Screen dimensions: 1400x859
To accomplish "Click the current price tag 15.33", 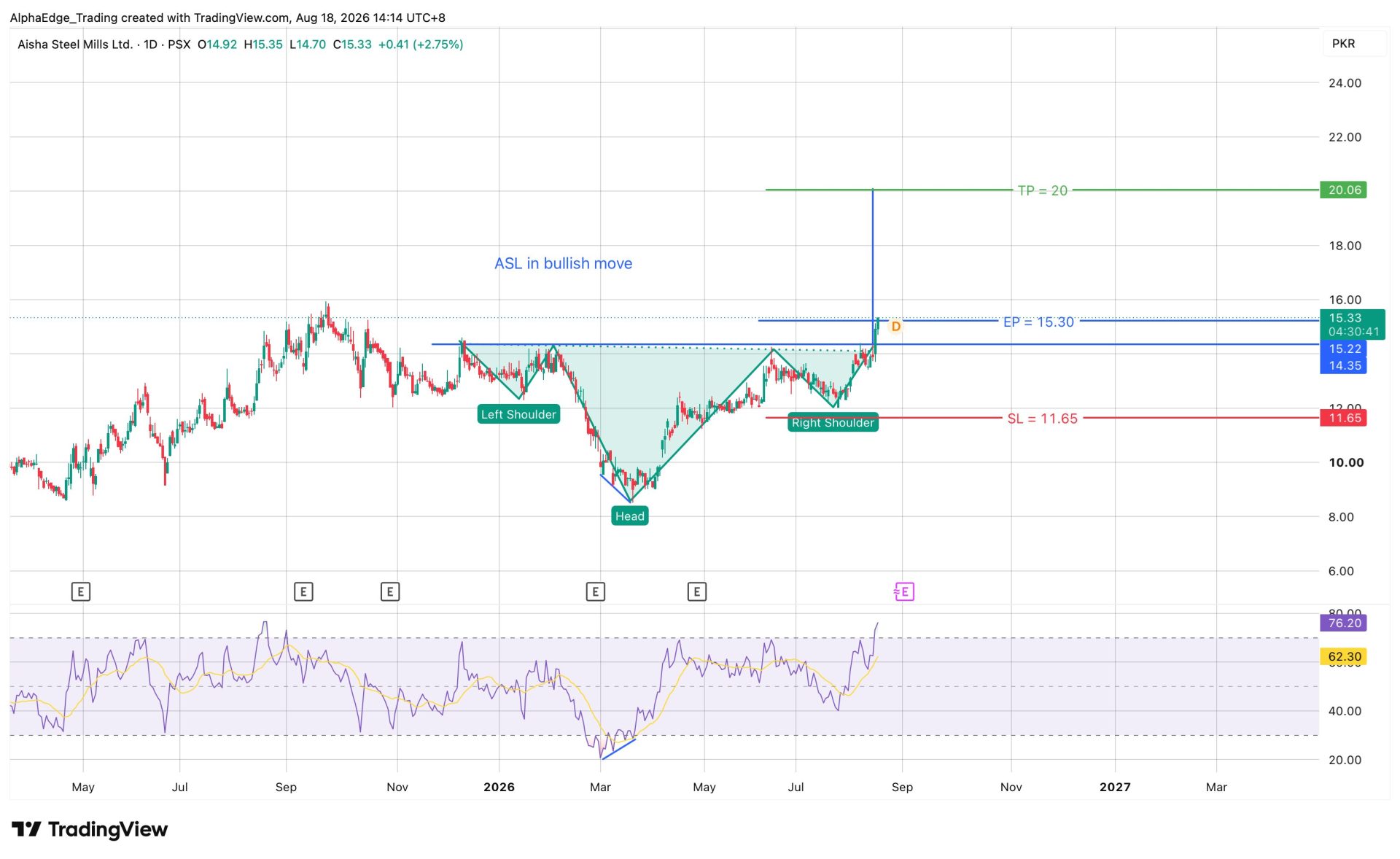I will click(x=1353, y=324).
